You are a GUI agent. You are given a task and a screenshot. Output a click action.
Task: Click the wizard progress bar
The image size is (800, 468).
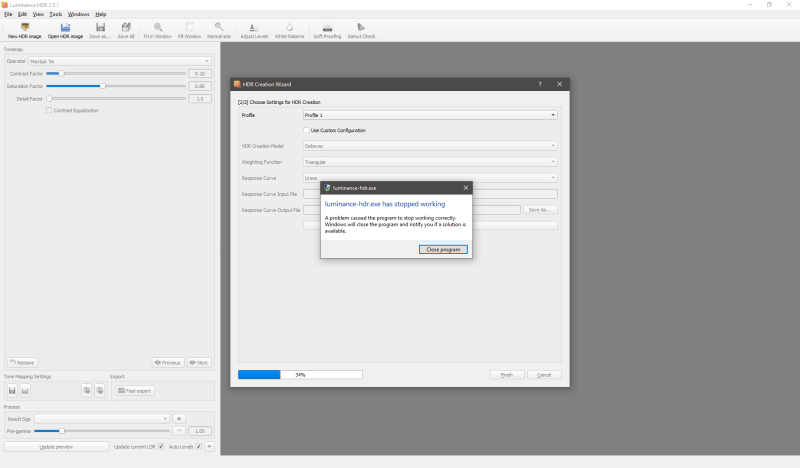click(x=300, y=375)
